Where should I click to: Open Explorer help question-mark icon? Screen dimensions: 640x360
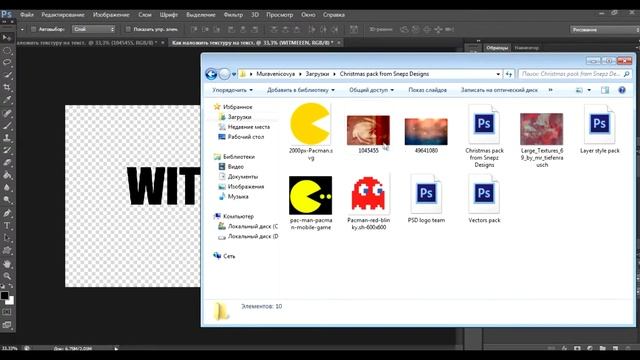tap(622, 90)
